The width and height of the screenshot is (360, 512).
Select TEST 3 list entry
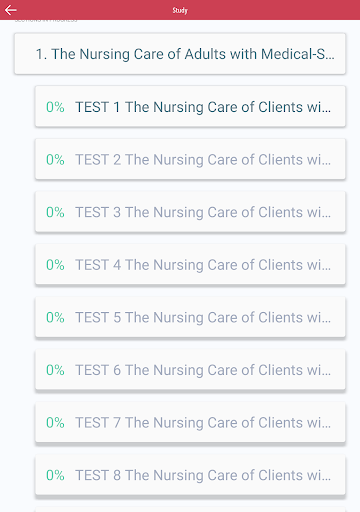190,212
